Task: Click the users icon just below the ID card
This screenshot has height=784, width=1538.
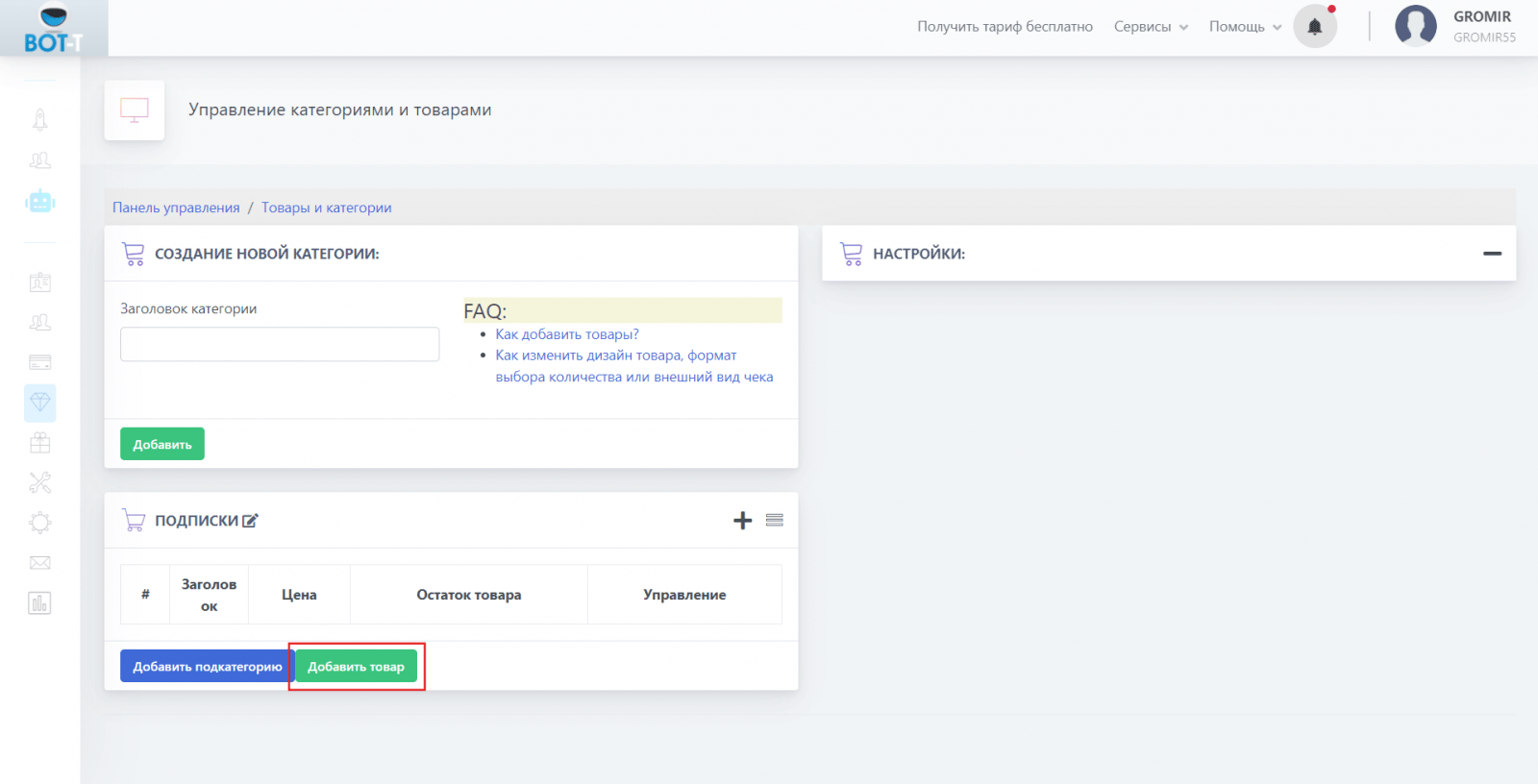Action: 39,323
